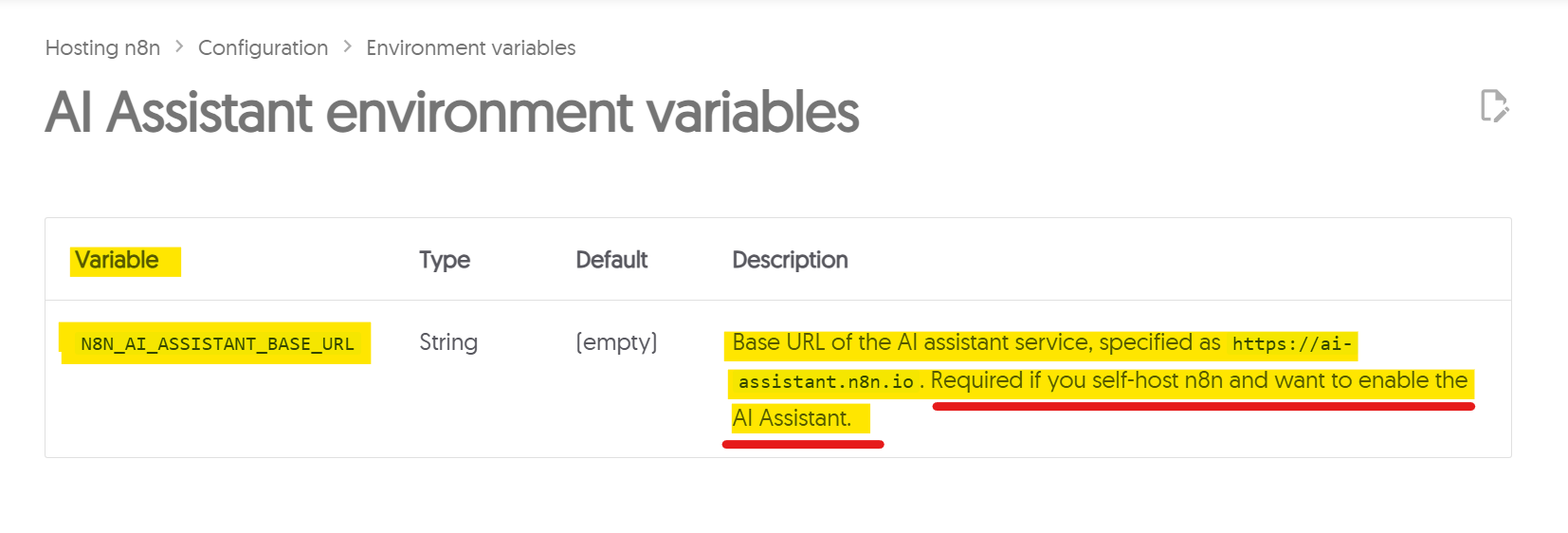
Task: Click the AI Assistant environment variables heading
Action: (x=451, y=112)
